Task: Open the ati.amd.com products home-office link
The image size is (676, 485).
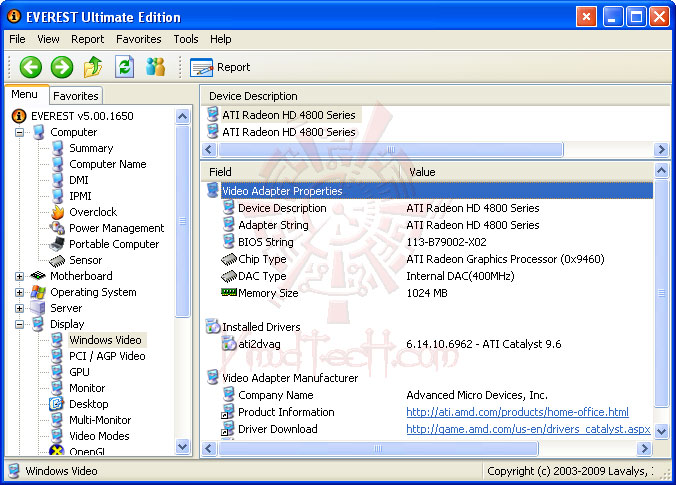Action: (x=517, y=412)
